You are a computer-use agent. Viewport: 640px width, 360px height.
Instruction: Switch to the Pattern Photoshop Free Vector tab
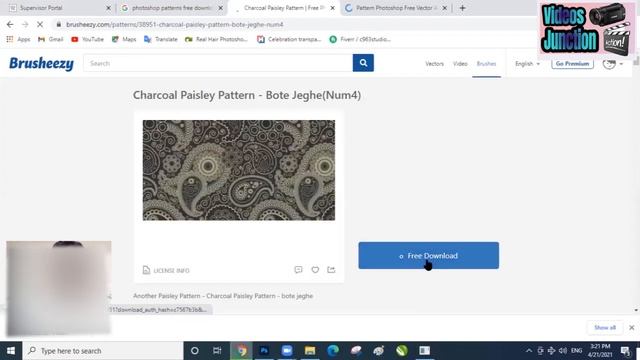(396, 8)
